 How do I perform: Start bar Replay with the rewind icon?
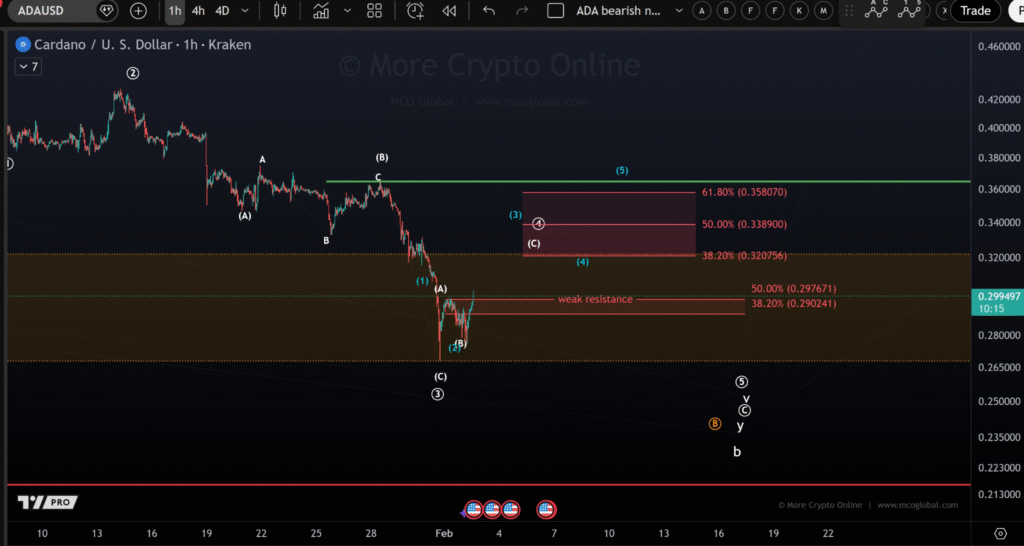coord(449,10)
